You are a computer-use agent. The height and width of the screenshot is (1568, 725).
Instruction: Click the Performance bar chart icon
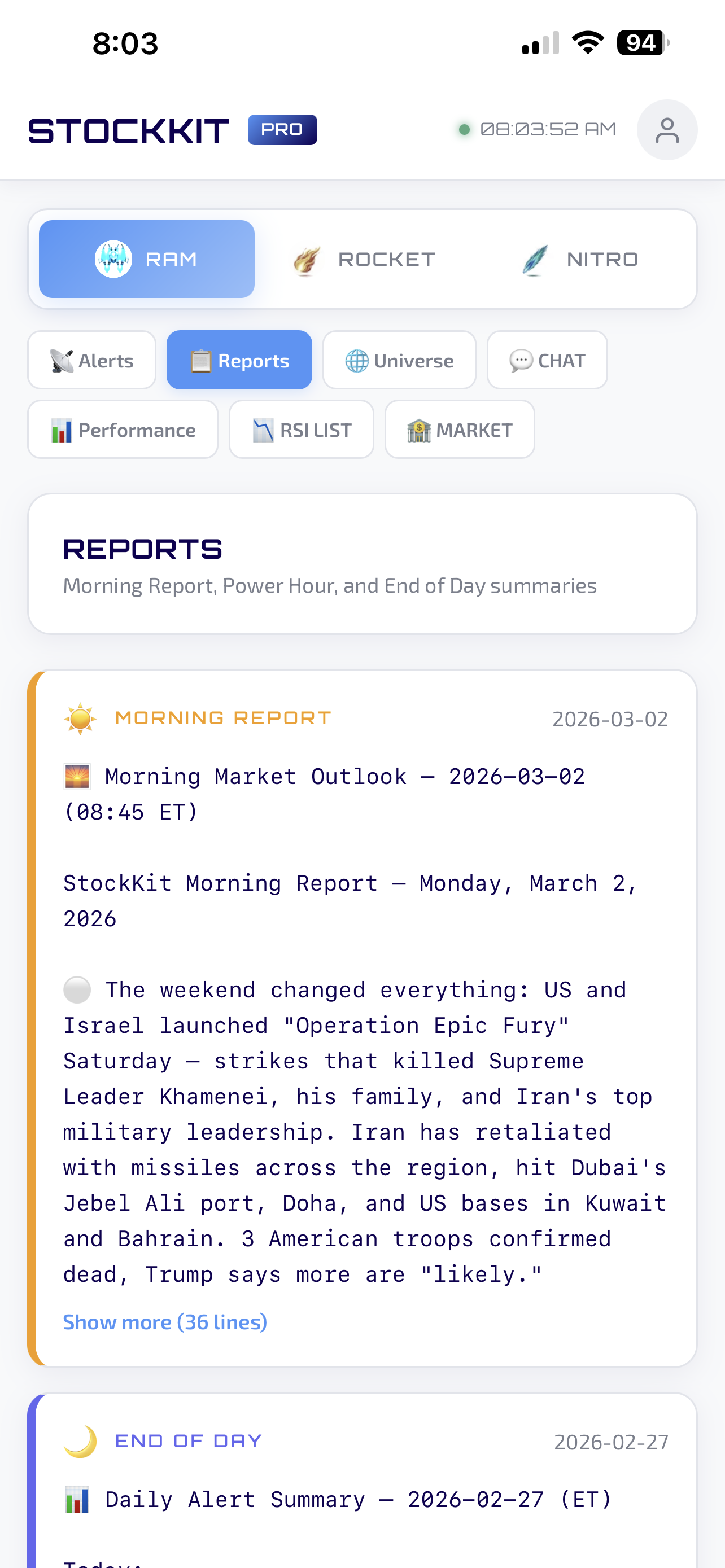pyautogui.click(x=63, y=429)
